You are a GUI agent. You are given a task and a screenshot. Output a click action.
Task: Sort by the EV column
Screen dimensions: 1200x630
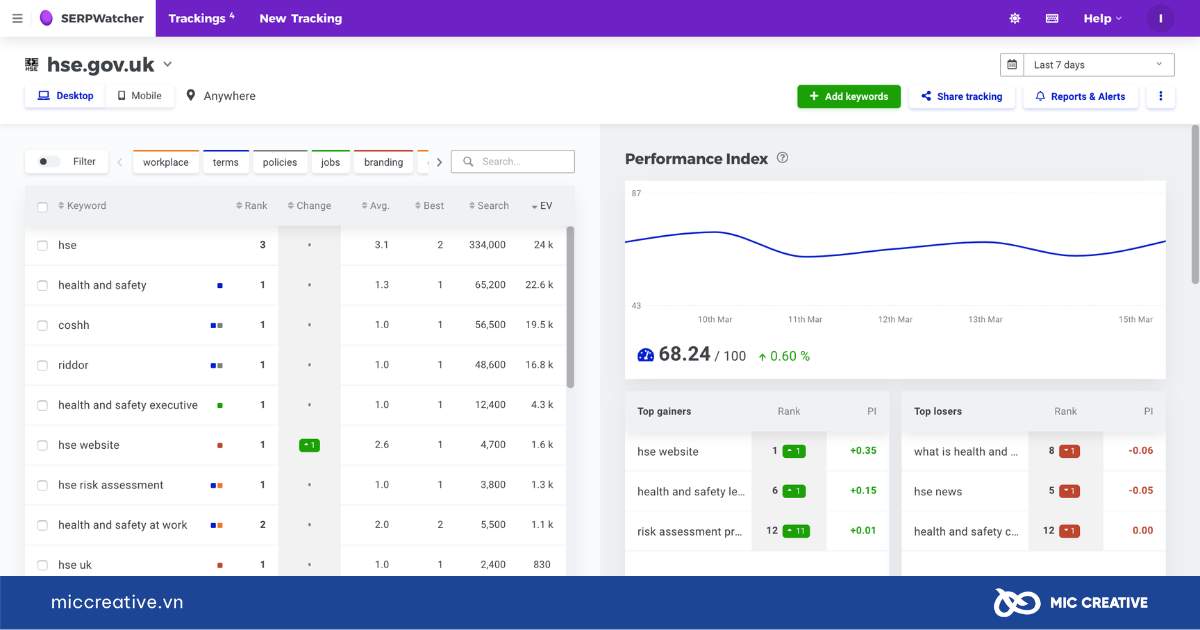pos(542,206)
